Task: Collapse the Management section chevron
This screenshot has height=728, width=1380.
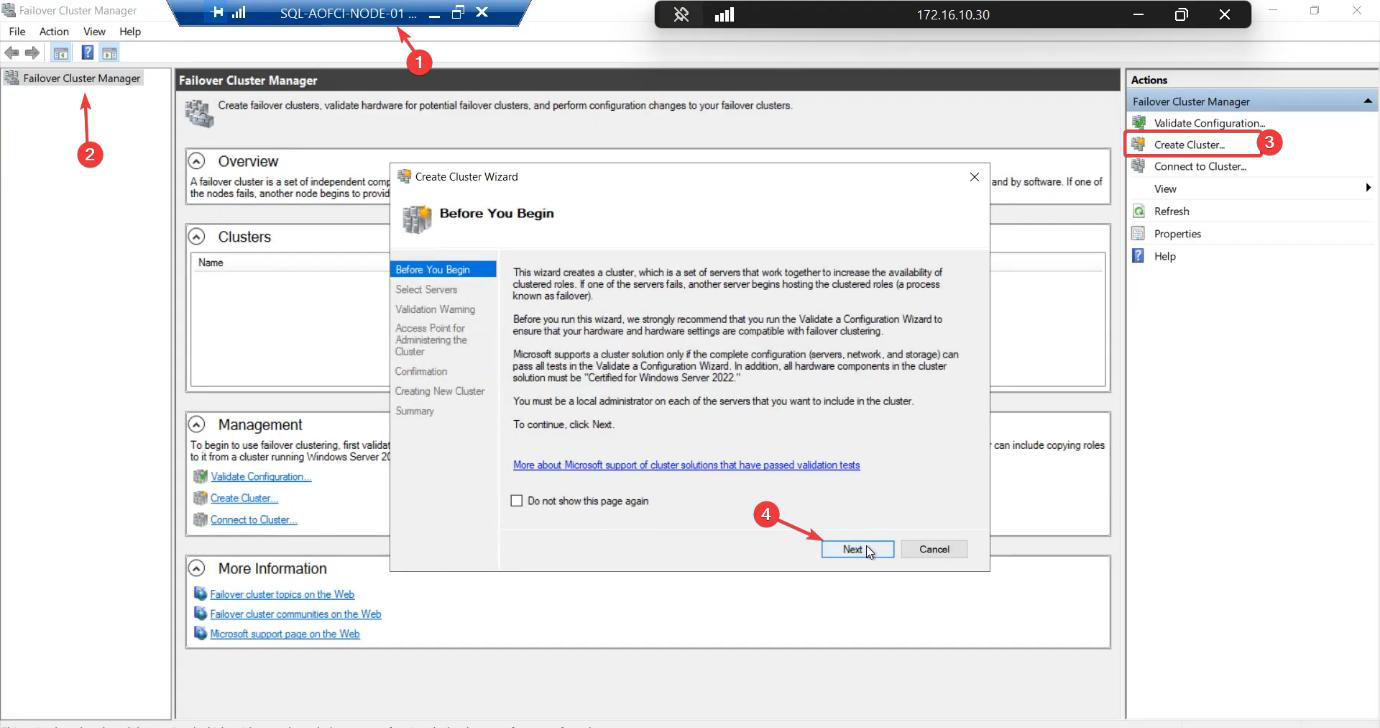Action: (198, 424)
